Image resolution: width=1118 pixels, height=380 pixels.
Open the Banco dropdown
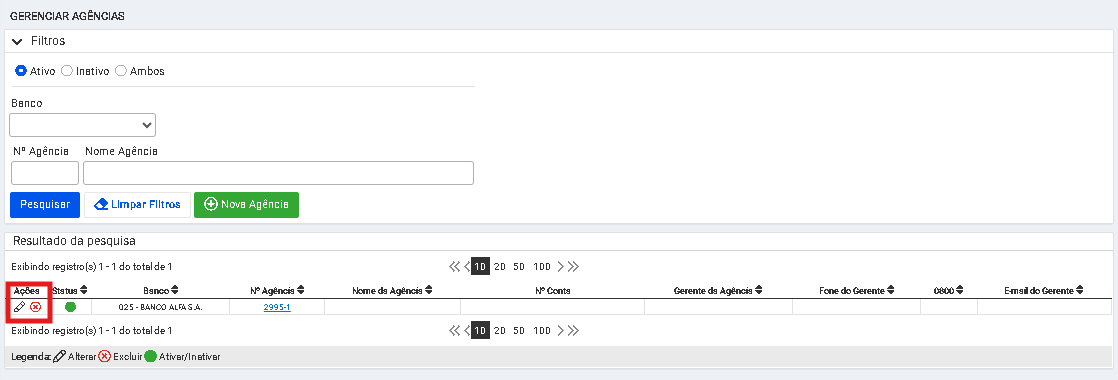[83, 125]
